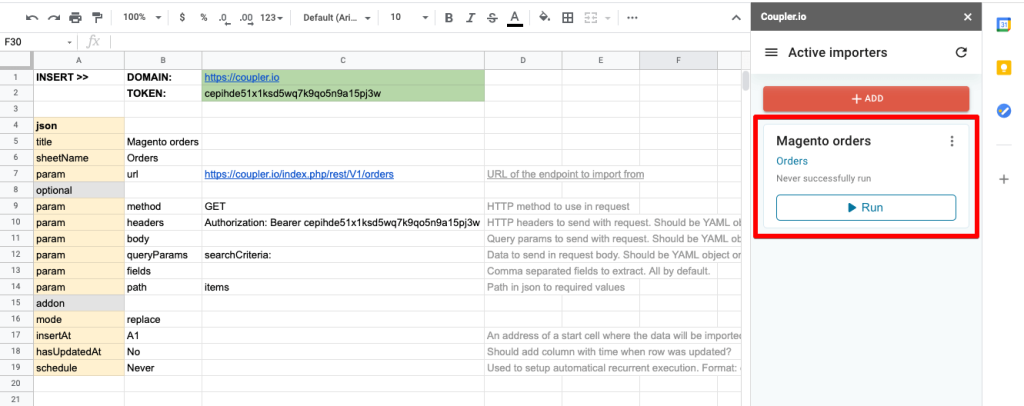
Task: Get add-ons with the plus icon
Action: (1004, 180)
